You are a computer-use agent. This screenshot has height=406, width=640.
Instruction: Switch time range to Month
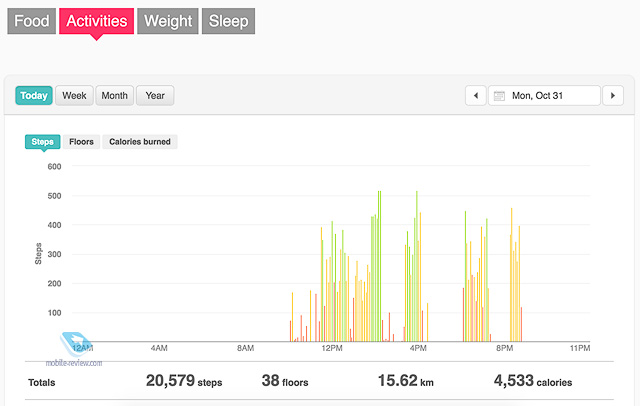point(114,95)
